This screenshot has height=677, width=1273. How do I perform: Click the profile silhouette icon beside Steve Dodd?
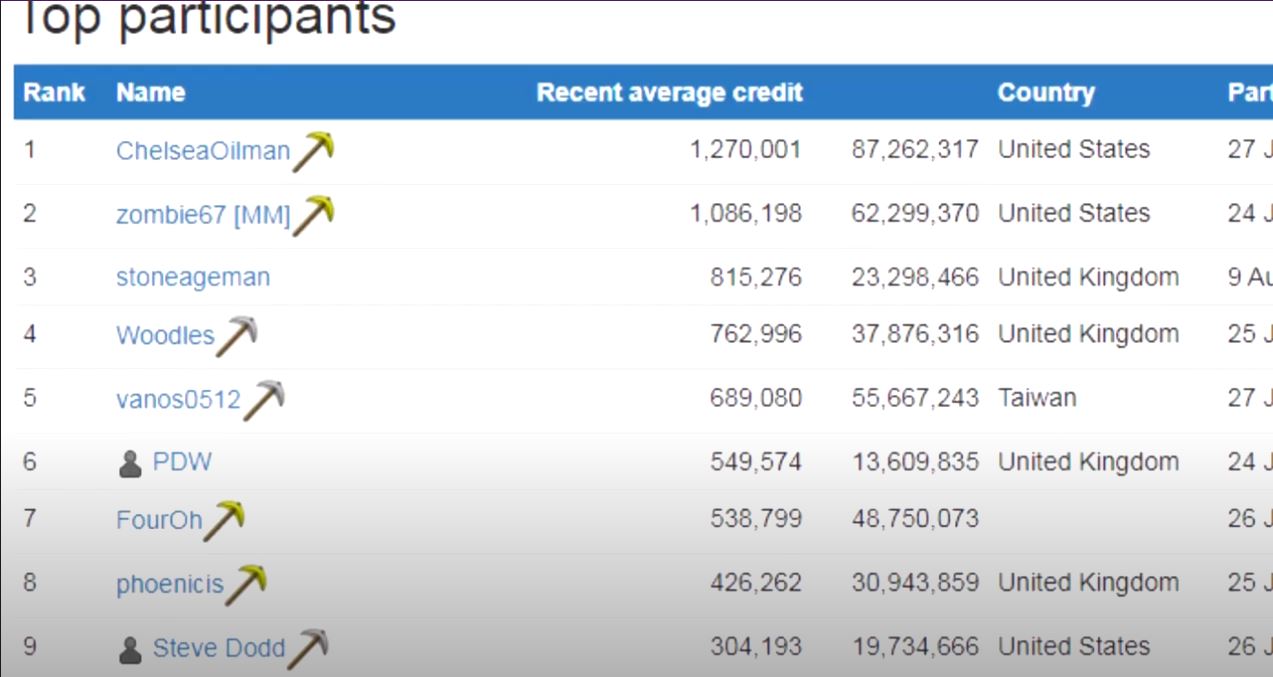tap(130, 651)
